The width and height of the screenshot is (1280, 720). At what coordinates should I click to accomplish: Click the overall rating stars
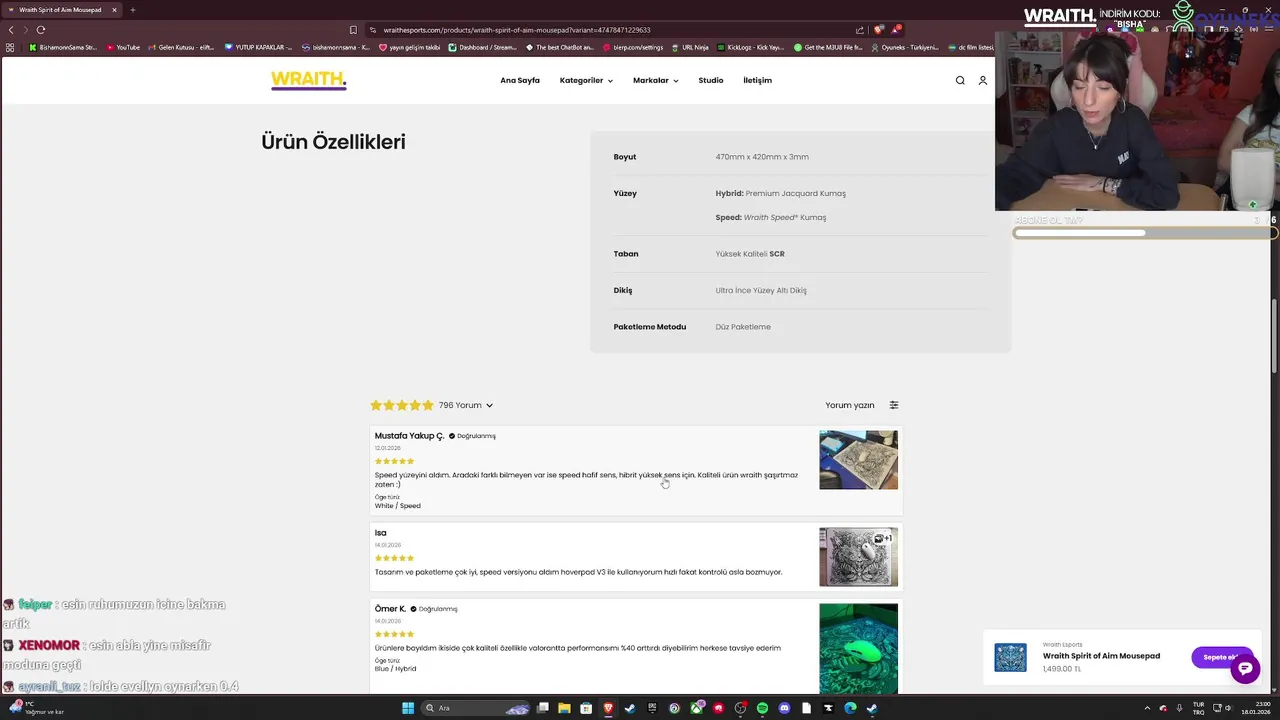pos(402,405)
